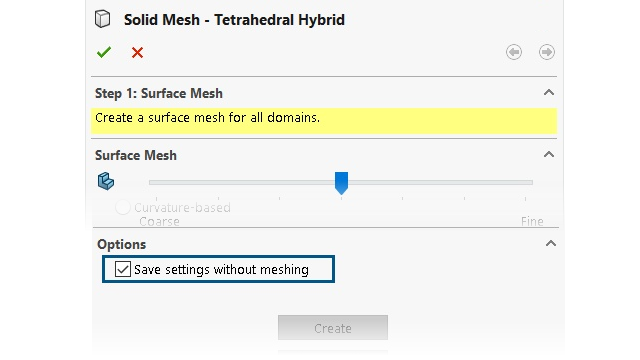Click the Step 1: Surface Mesh header
This screenshot has height=360, width=640.
pyautogui.click(x=159, y=93)
